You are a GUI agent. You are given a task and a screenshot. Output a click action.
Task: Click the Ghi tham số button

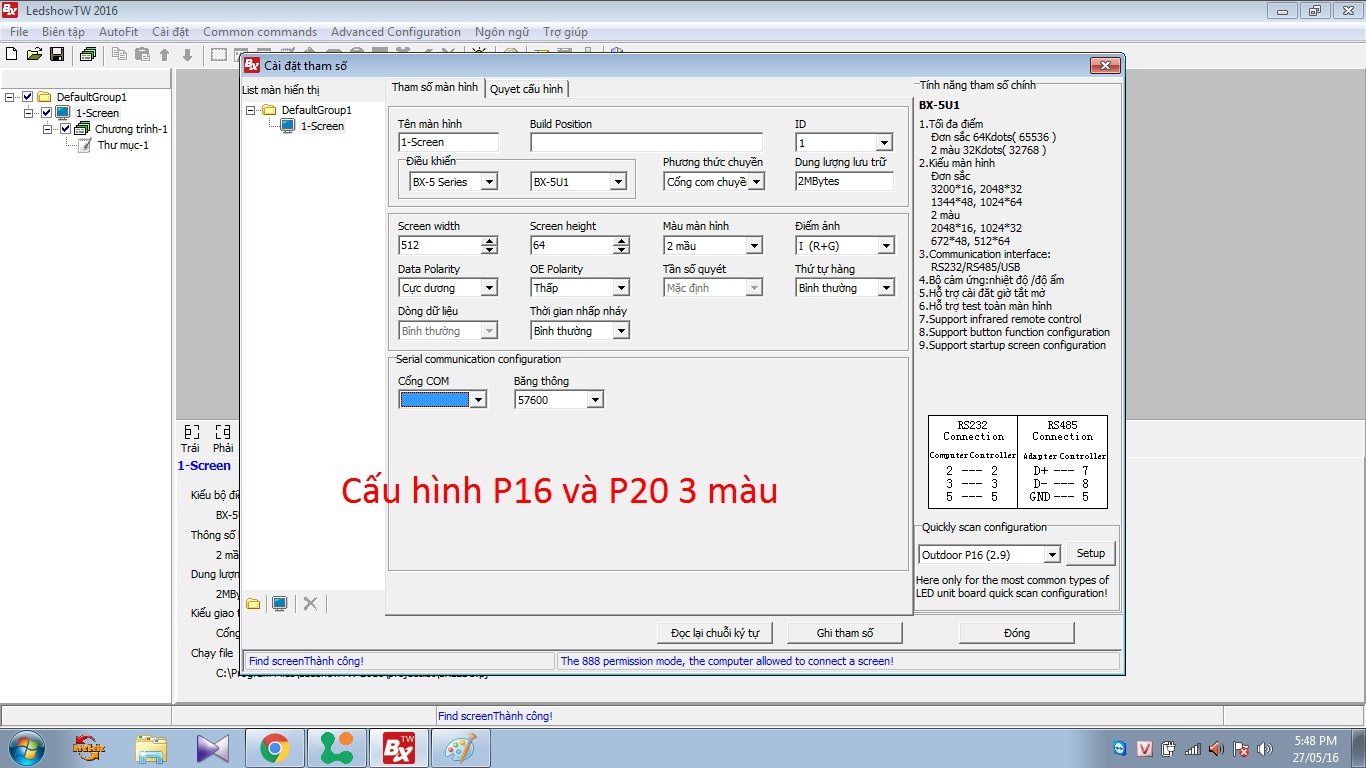click(843, 632)
